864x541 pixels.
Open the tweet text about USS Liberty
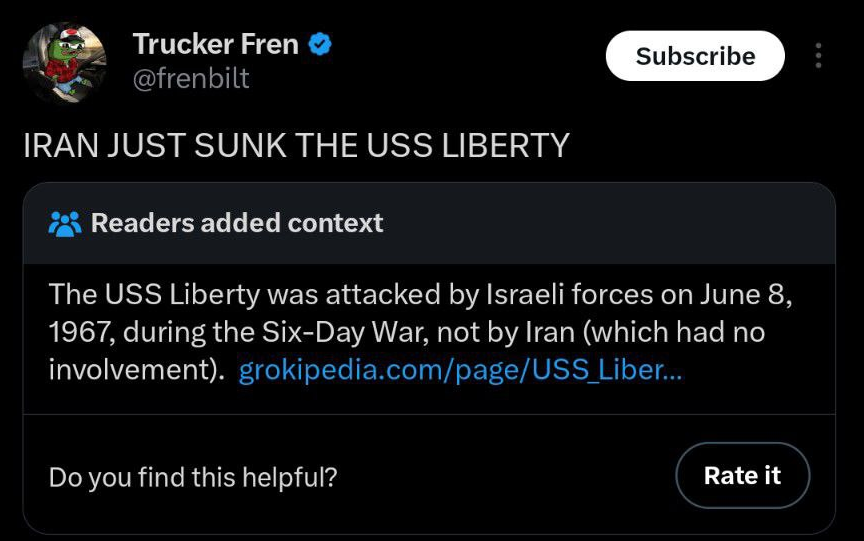tap(296, 145)
